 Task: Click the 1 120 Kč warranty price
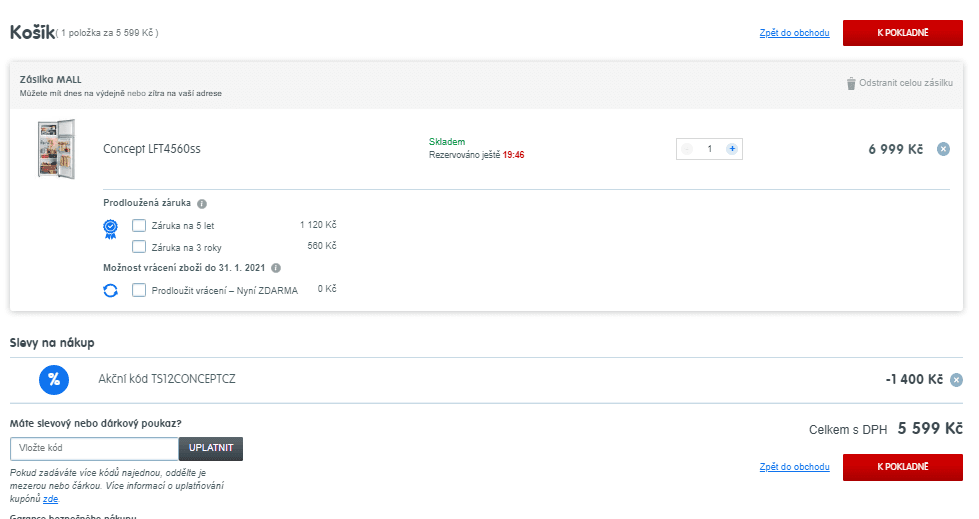tap(318, 225)
